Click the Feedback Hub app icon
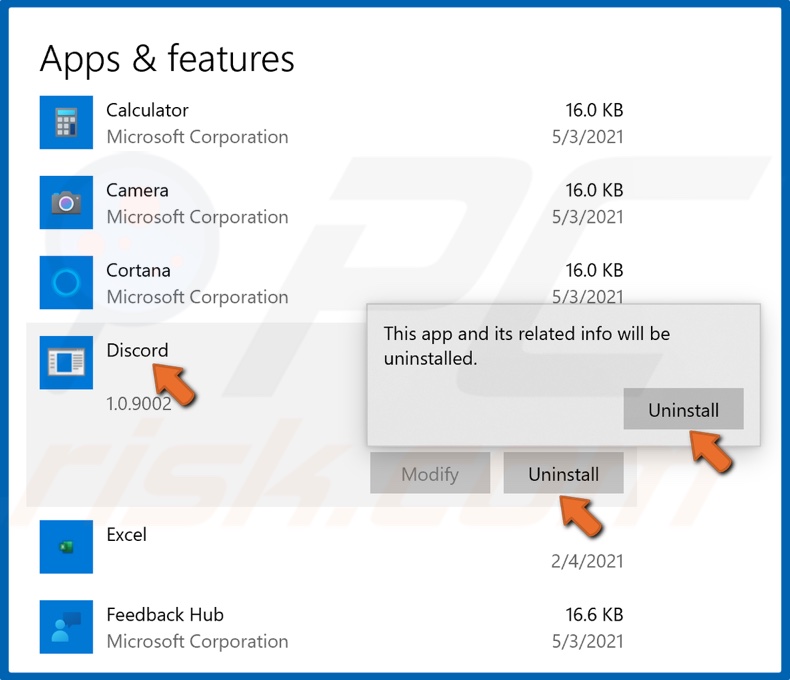The image size is (790, 680). point(66,627)
